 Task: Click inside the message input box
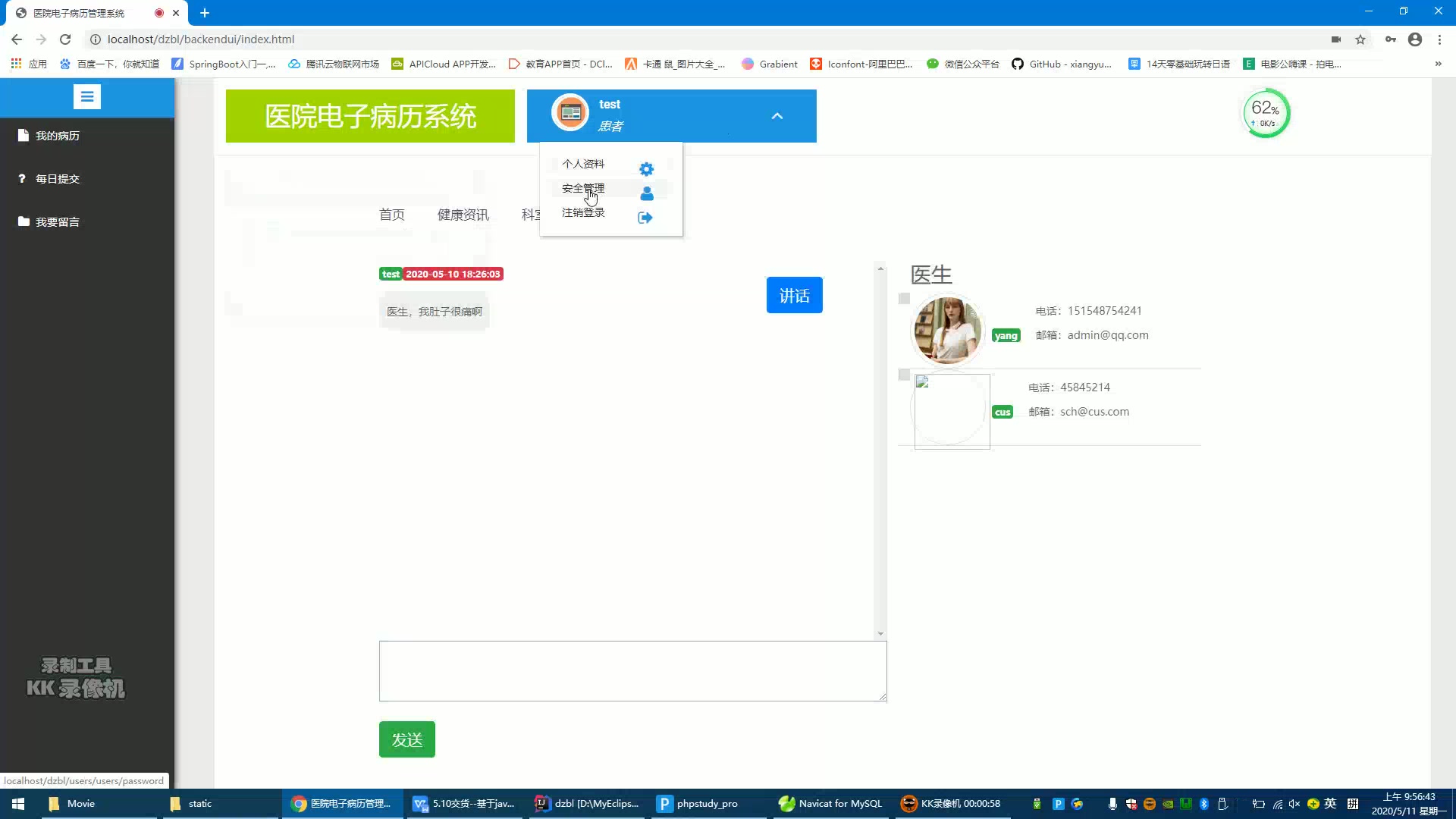(632, 671)
